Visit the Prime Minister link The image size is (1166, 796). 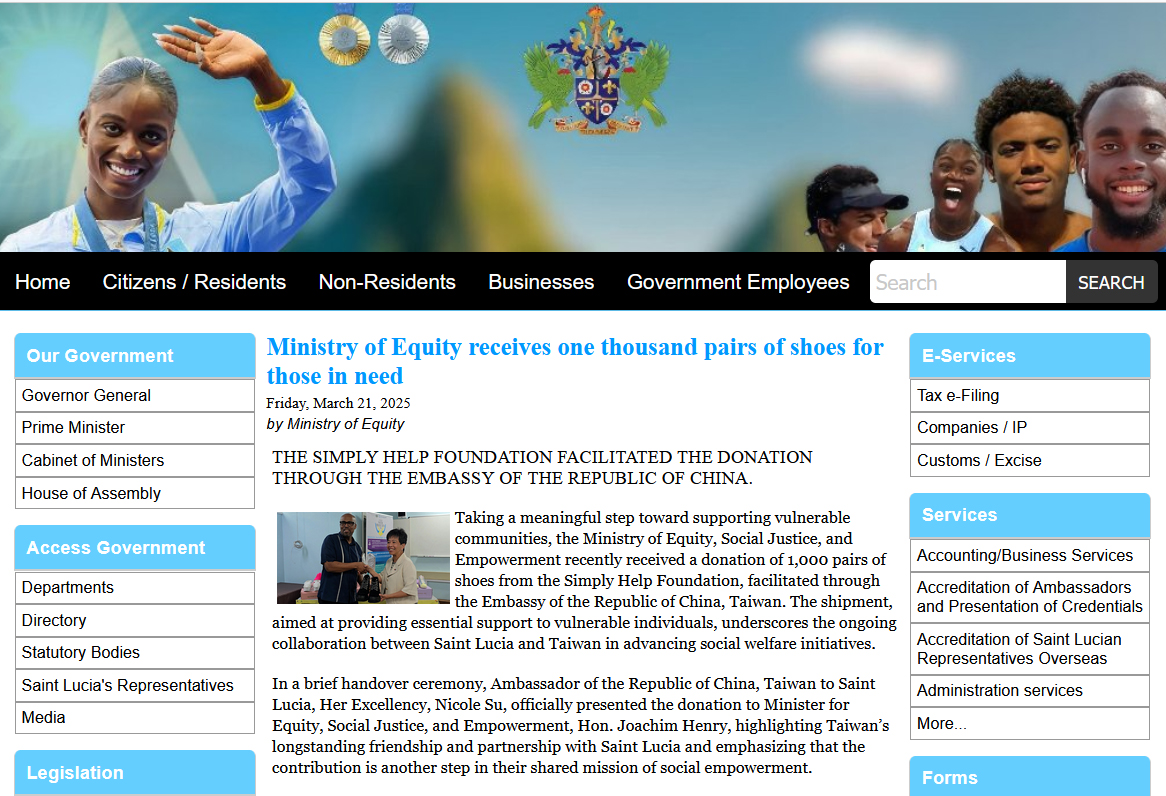tap(74, 427)
